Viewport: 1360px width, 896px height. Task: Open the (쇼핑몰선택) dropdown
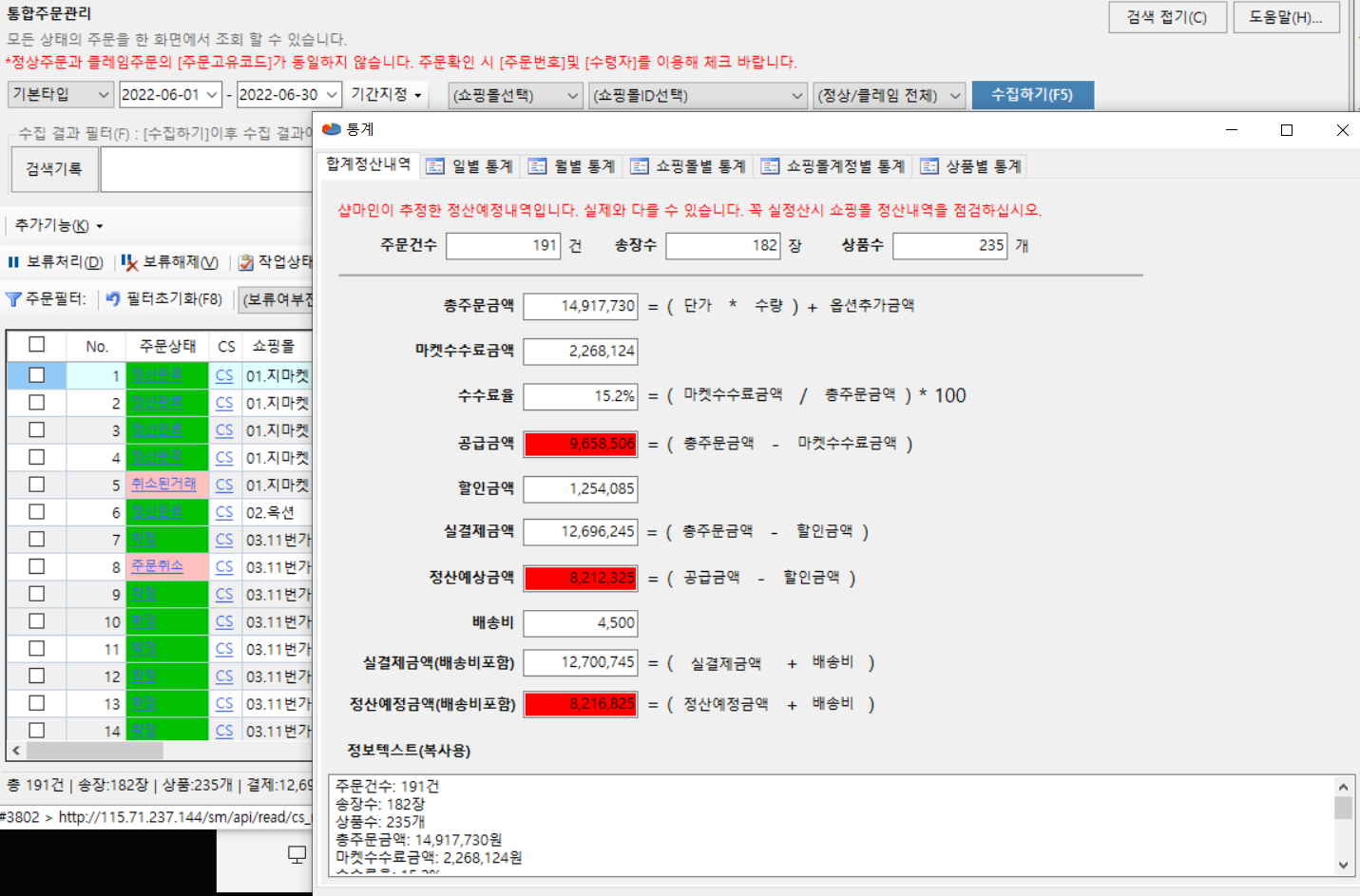516,95
